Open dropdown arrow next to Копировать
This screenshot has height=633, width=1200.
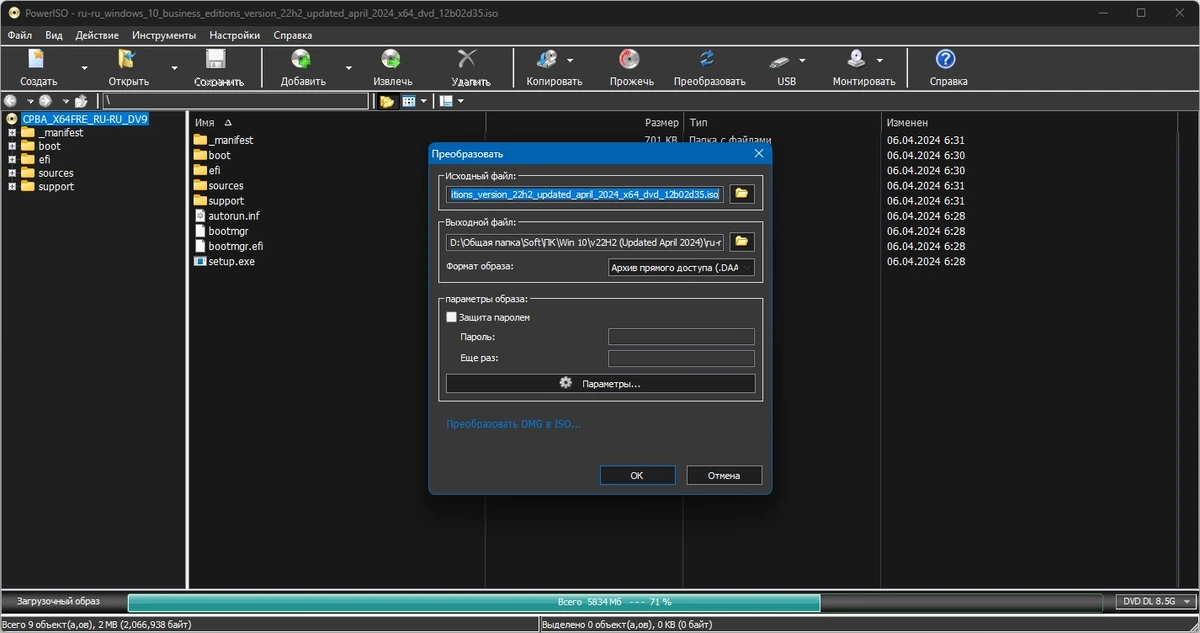pyautogui.click(x=570, y=60)
